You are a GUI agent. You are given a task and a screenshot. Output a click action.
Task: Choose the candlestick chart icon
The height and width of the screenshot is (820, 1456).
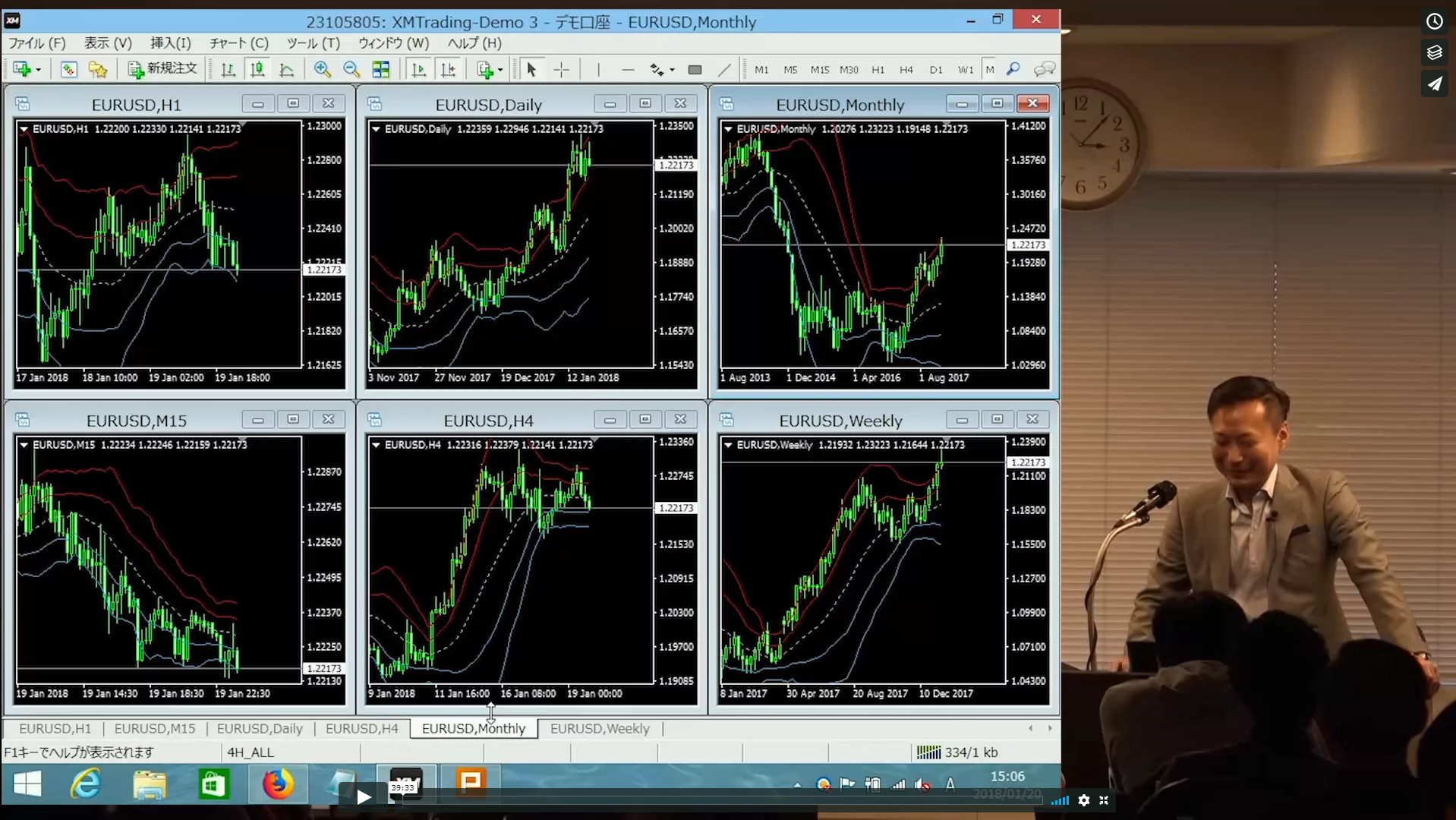click(x=257, y=70)
